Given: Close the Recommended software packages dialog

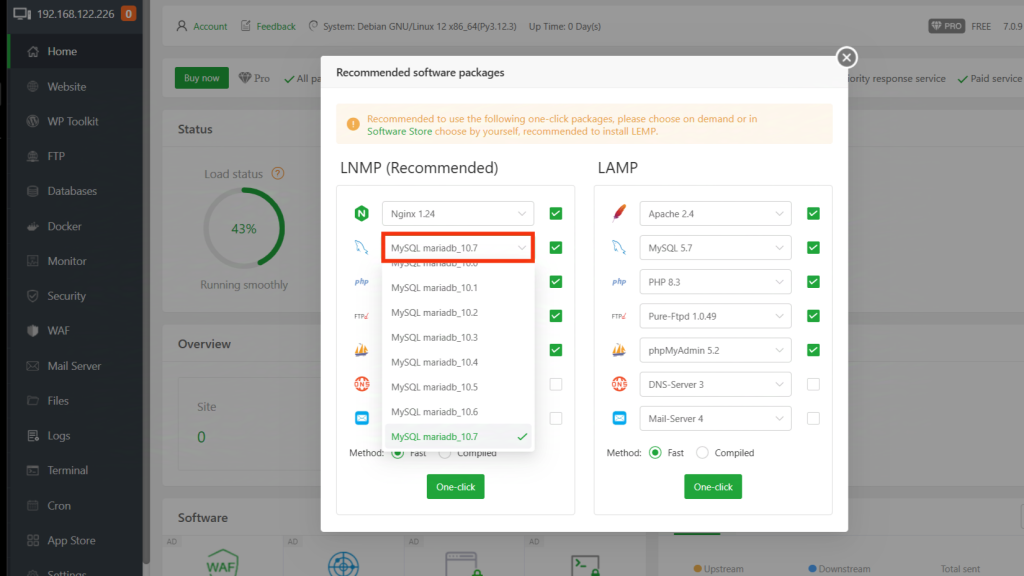Looking at the screenshot, I should 846,57.
